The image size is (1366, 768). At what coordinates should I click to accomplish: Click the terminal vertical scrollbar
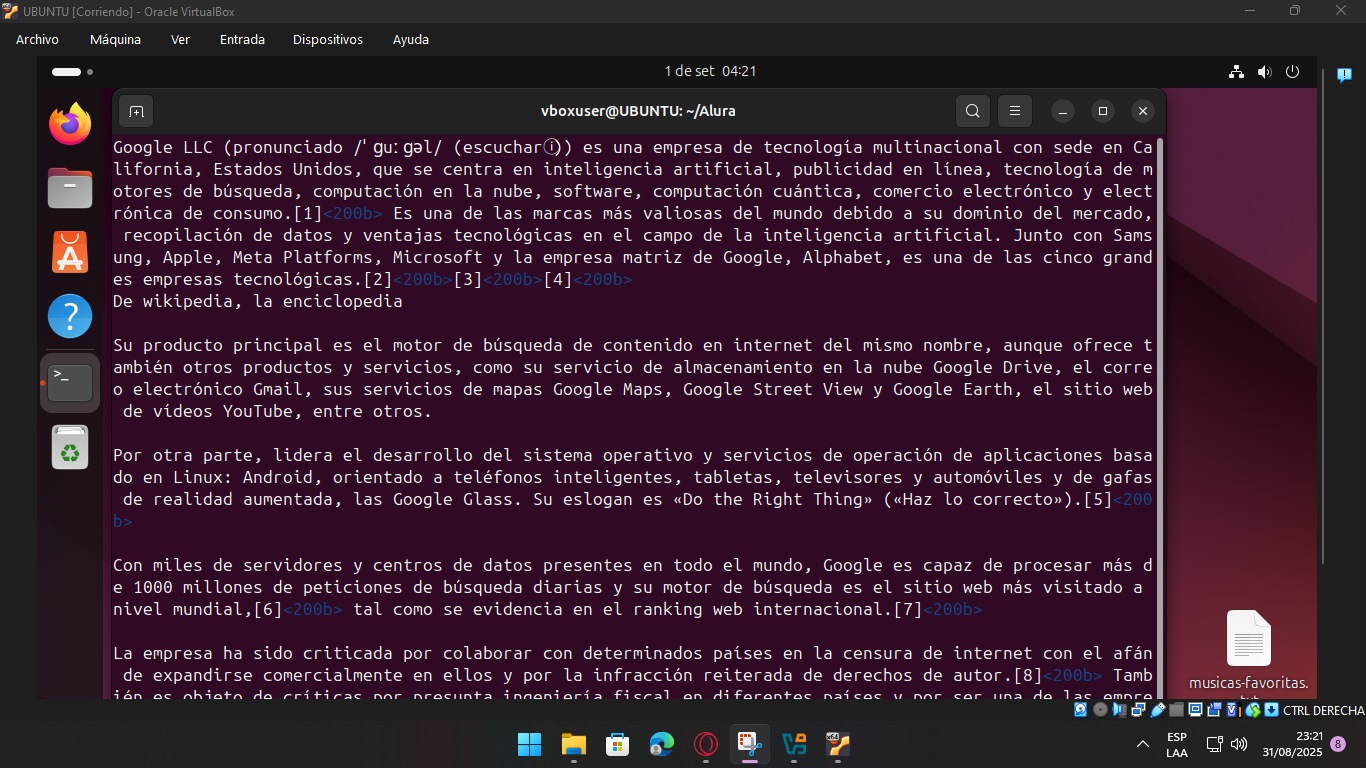pyautogui.click(x=1160, y=416)
